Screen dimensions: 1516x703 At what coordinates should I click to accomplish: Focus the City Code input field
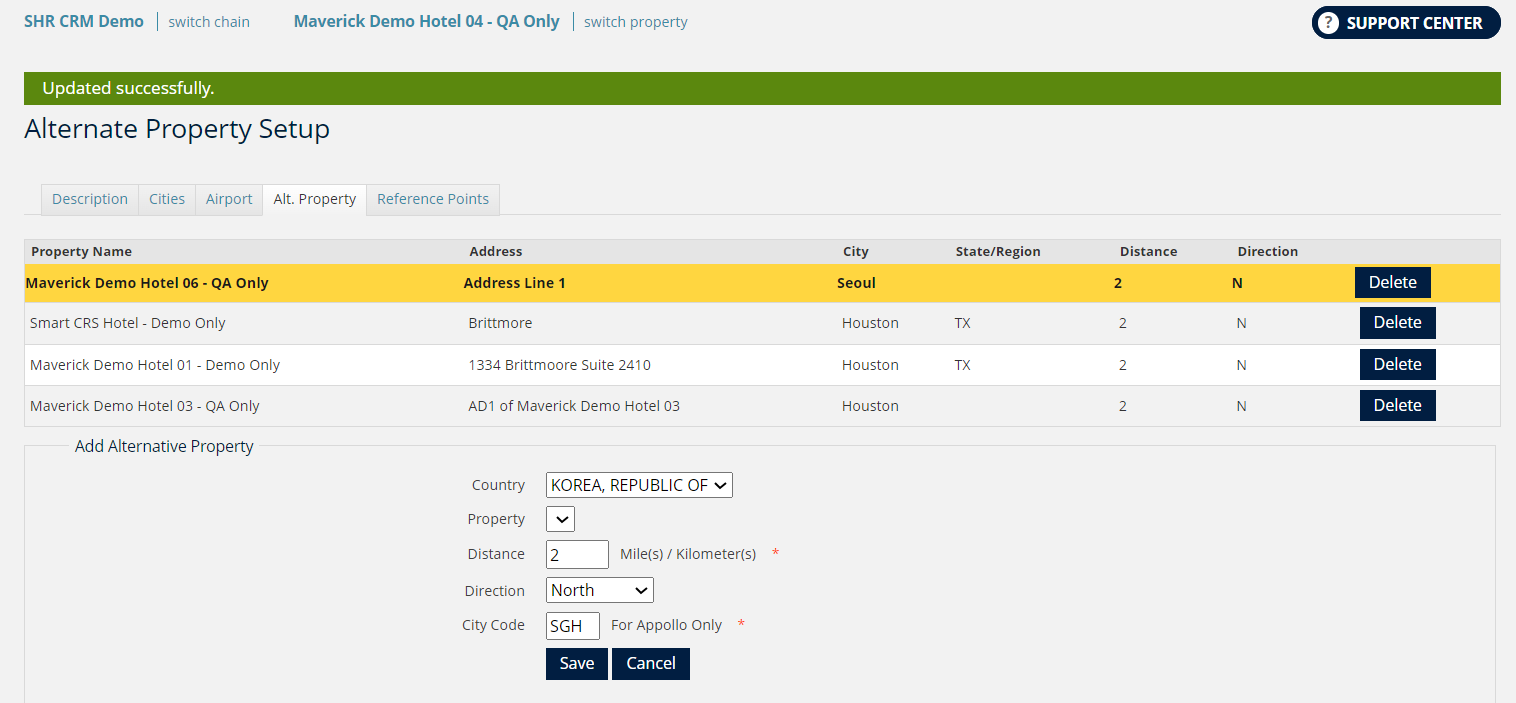[573, 626]
